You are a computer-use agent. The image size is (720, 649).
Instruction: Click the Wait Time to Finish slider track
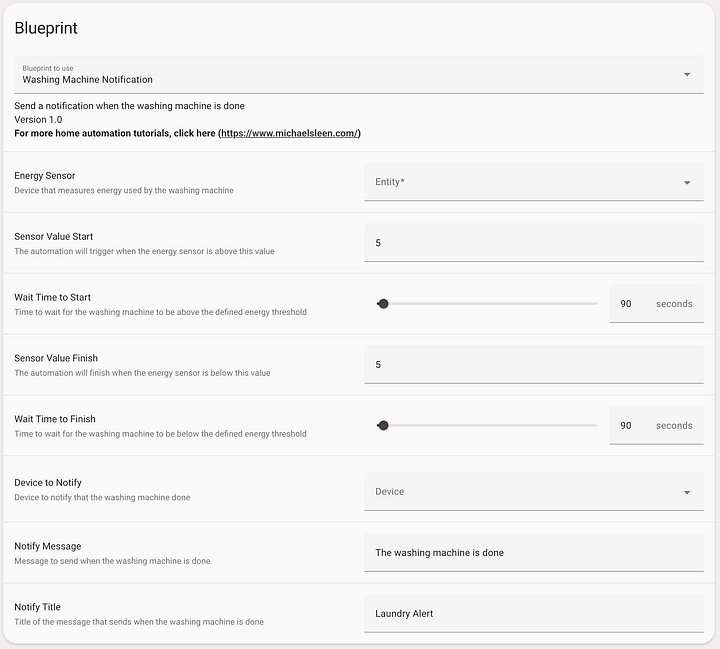[x=487, y=425]
